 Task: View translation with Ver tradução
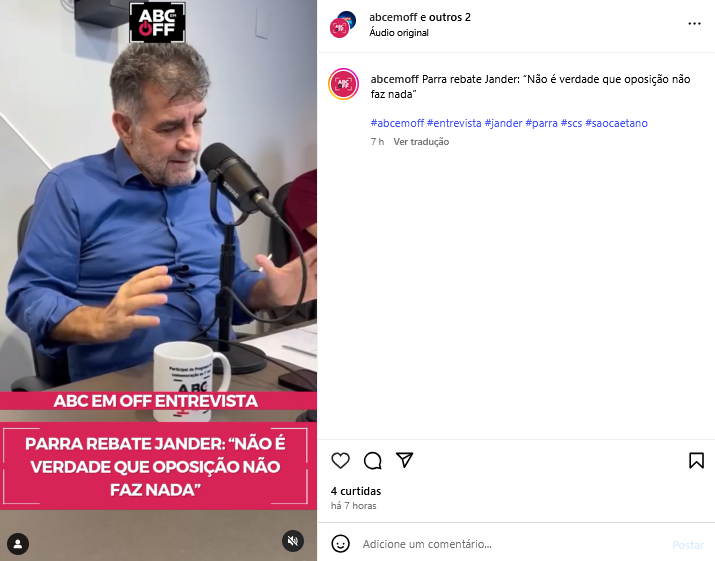[421, 142]
